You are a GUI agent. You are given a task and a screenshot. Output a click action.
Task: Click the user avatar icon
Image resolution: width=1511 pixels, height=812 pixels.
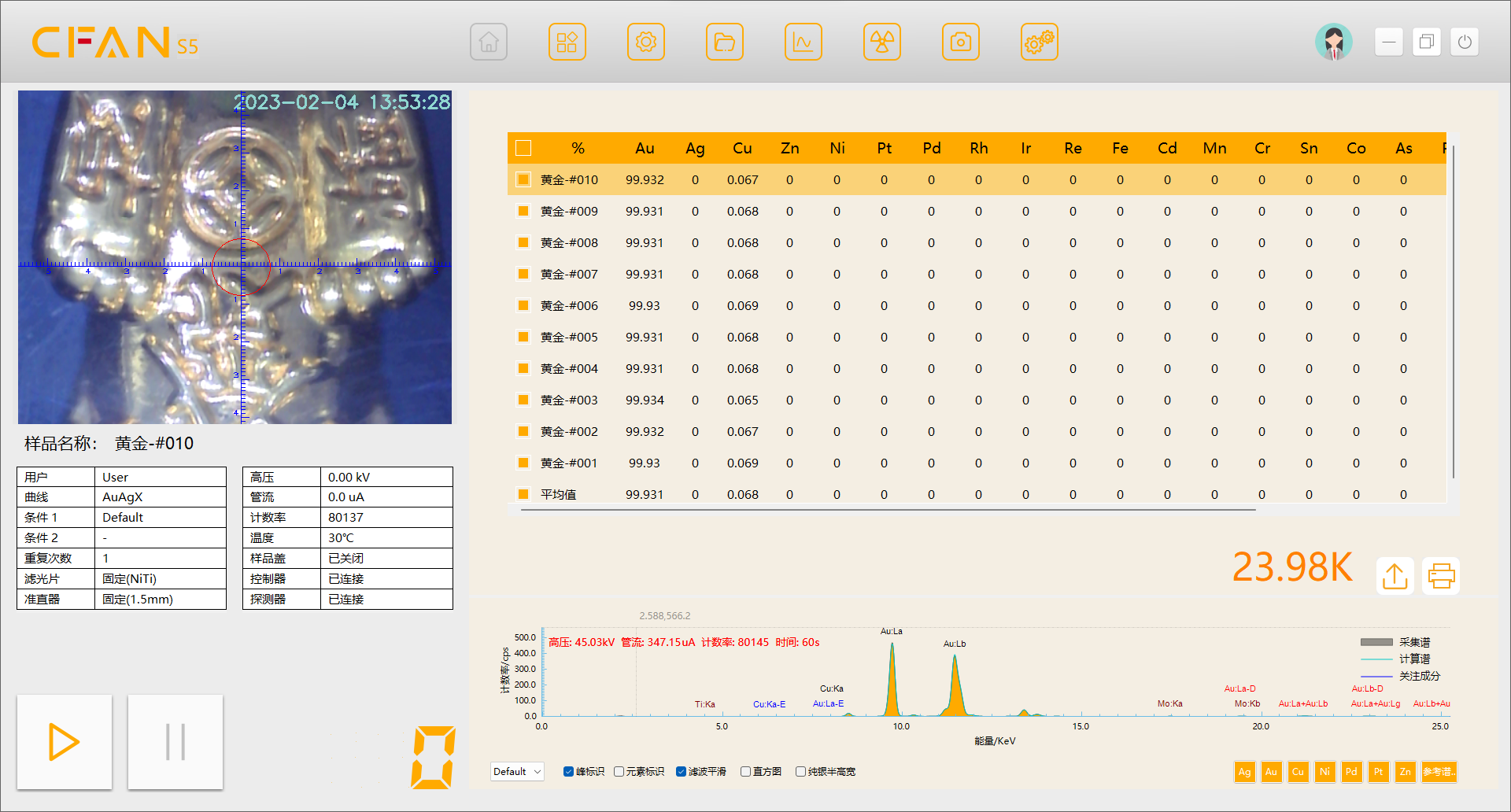[1334, 42]
